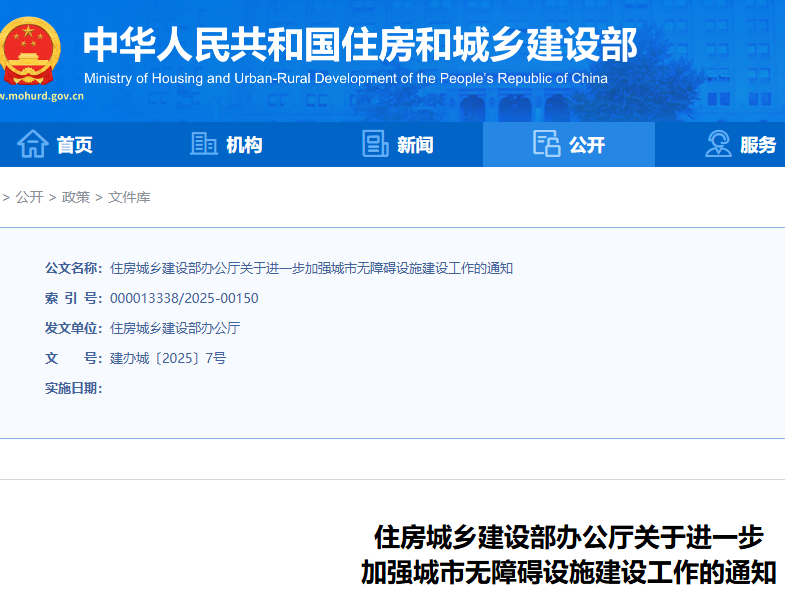Click the 实施日期 label
The height and width of the screenshot is (612, 785).
(x=74, y=389)
